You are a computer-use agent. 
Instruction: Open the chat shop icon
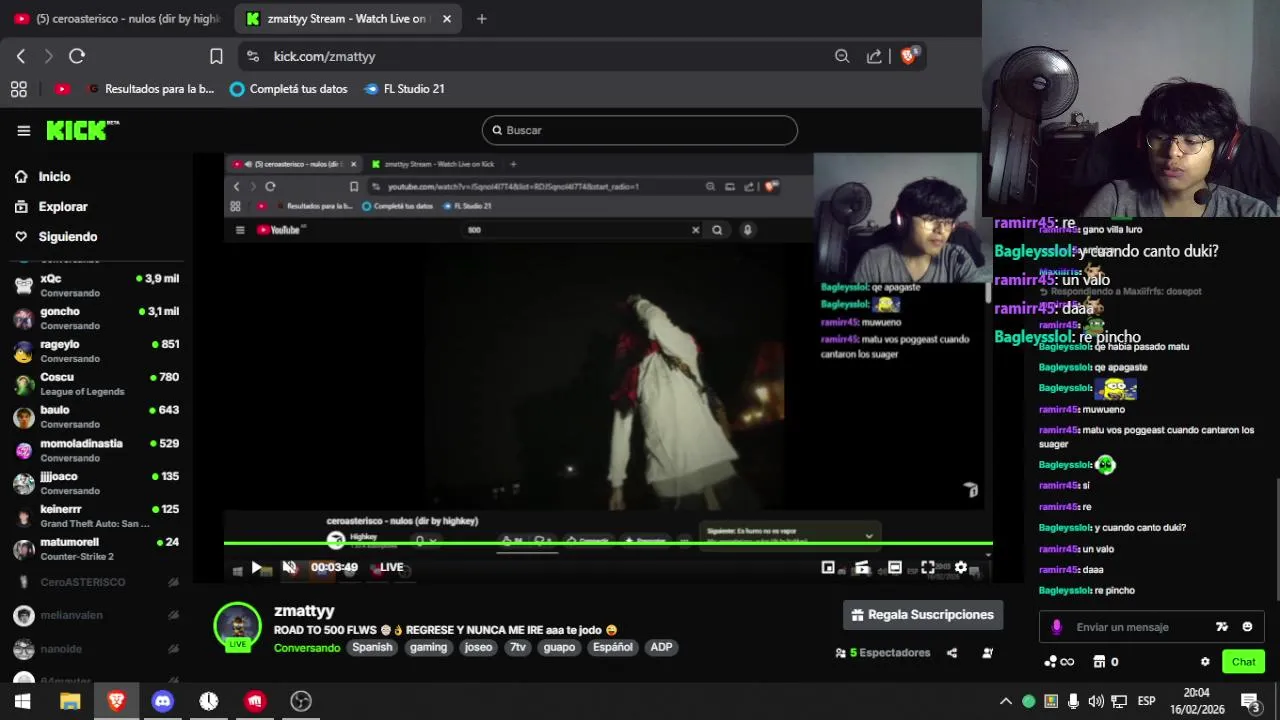[x=1099, y=662]
